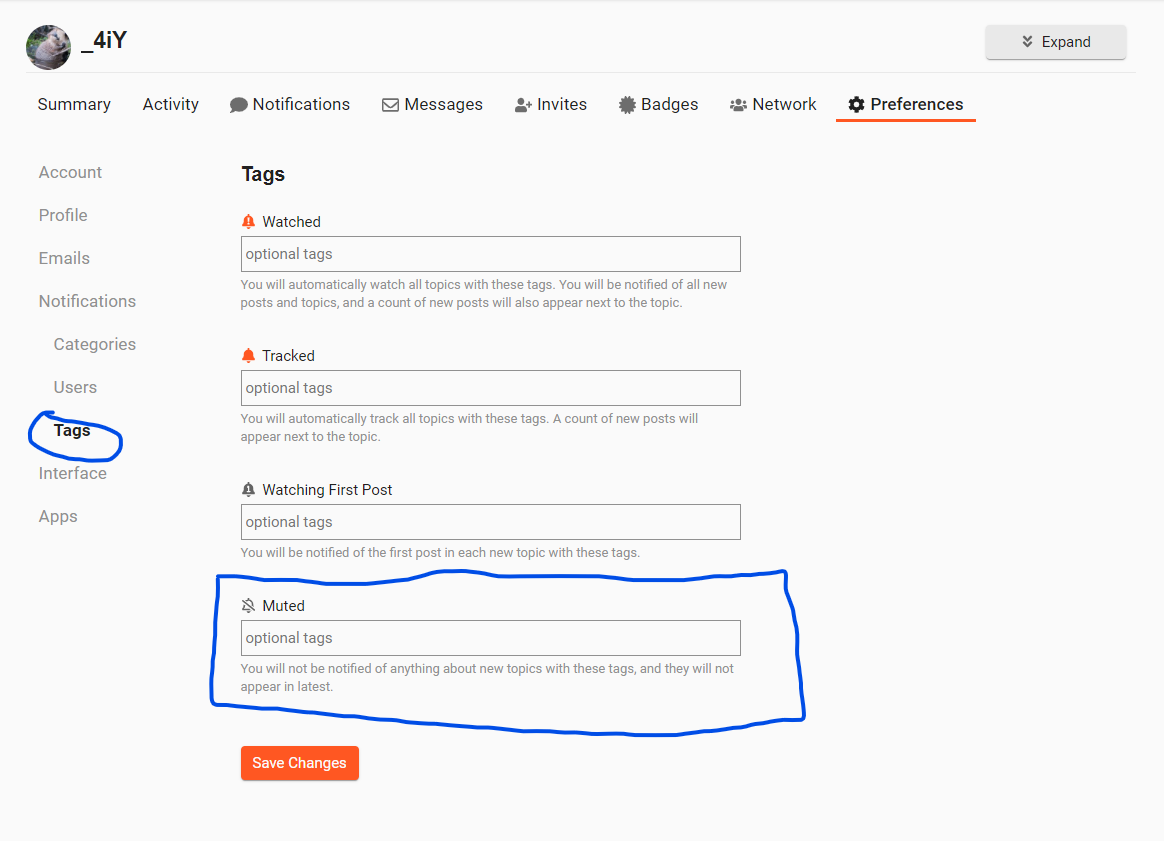Click the double chevron icon in Expand

(1027, 42)
